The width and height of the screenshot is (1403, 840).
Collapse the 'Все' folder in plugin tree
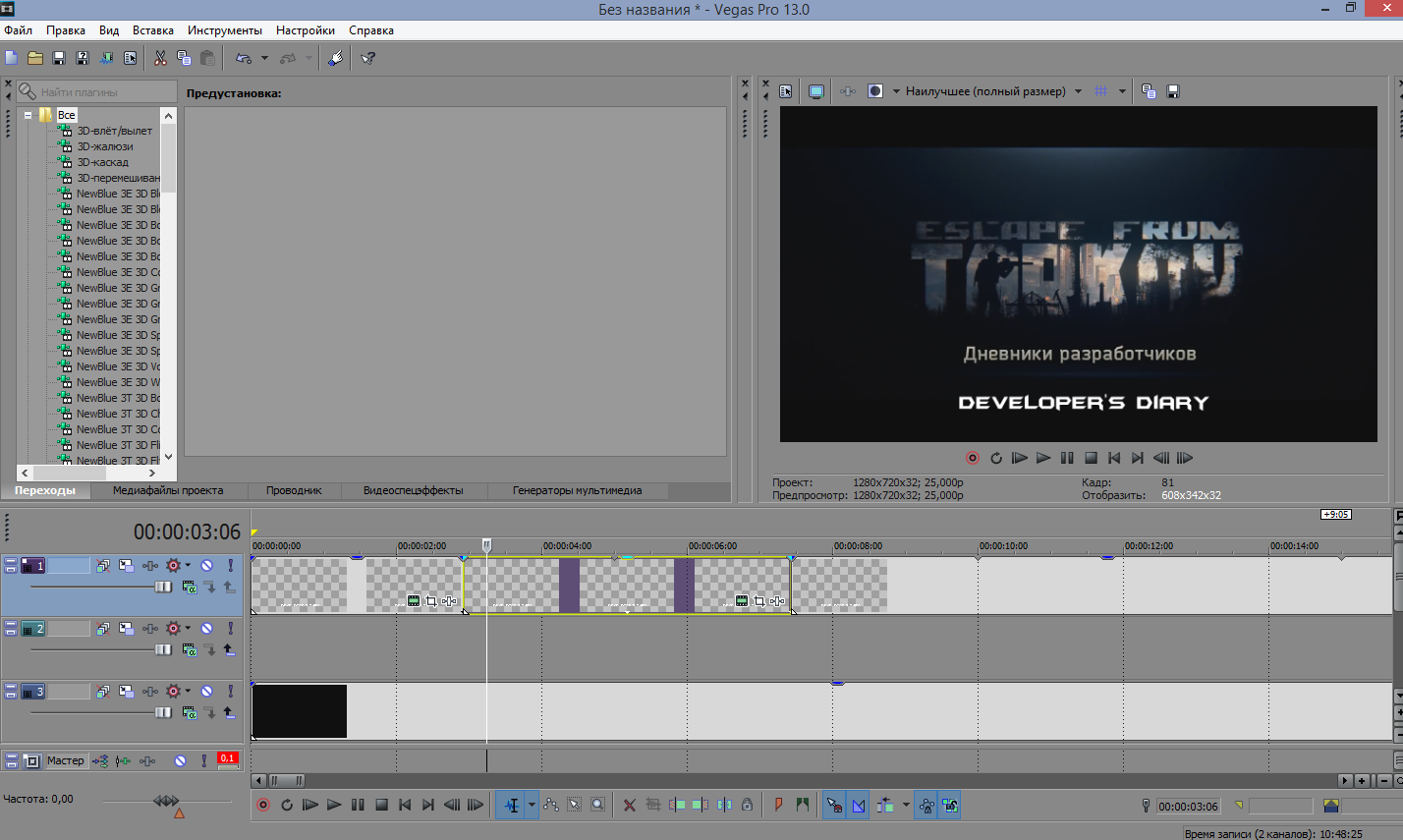pos(28,115)
